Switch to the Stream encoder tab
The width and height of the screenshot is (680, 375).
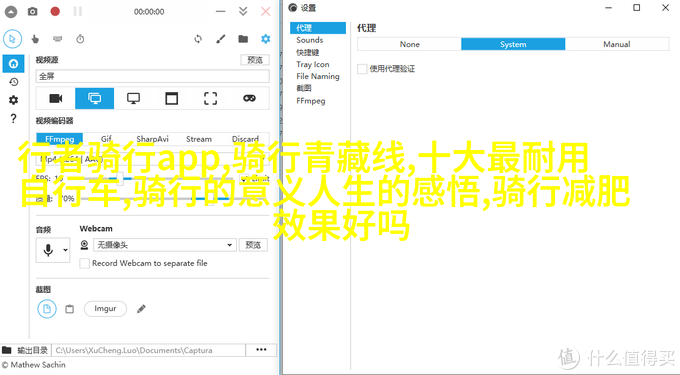click(199, 139)
